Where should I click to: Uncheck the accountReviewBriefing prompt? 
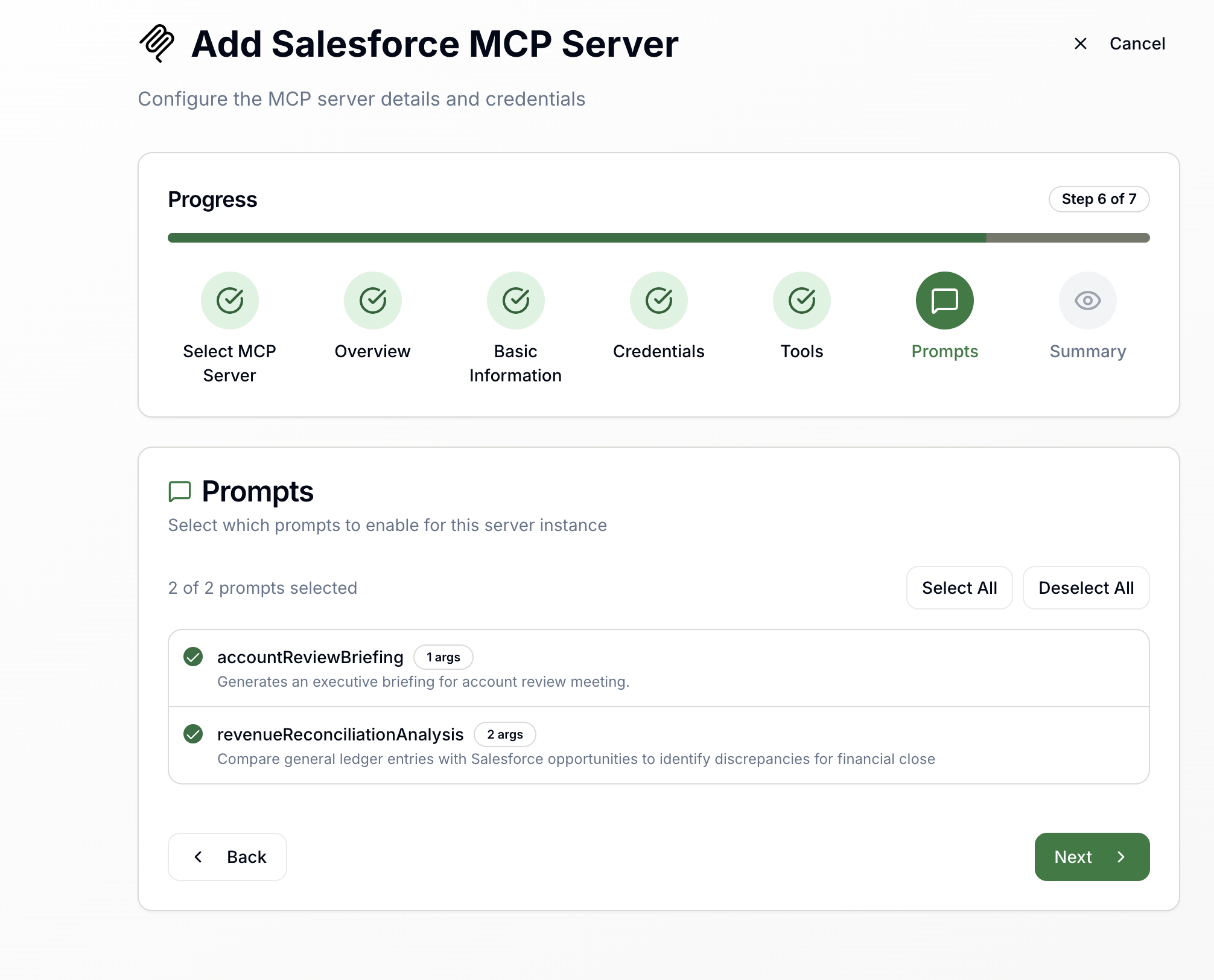193,657
